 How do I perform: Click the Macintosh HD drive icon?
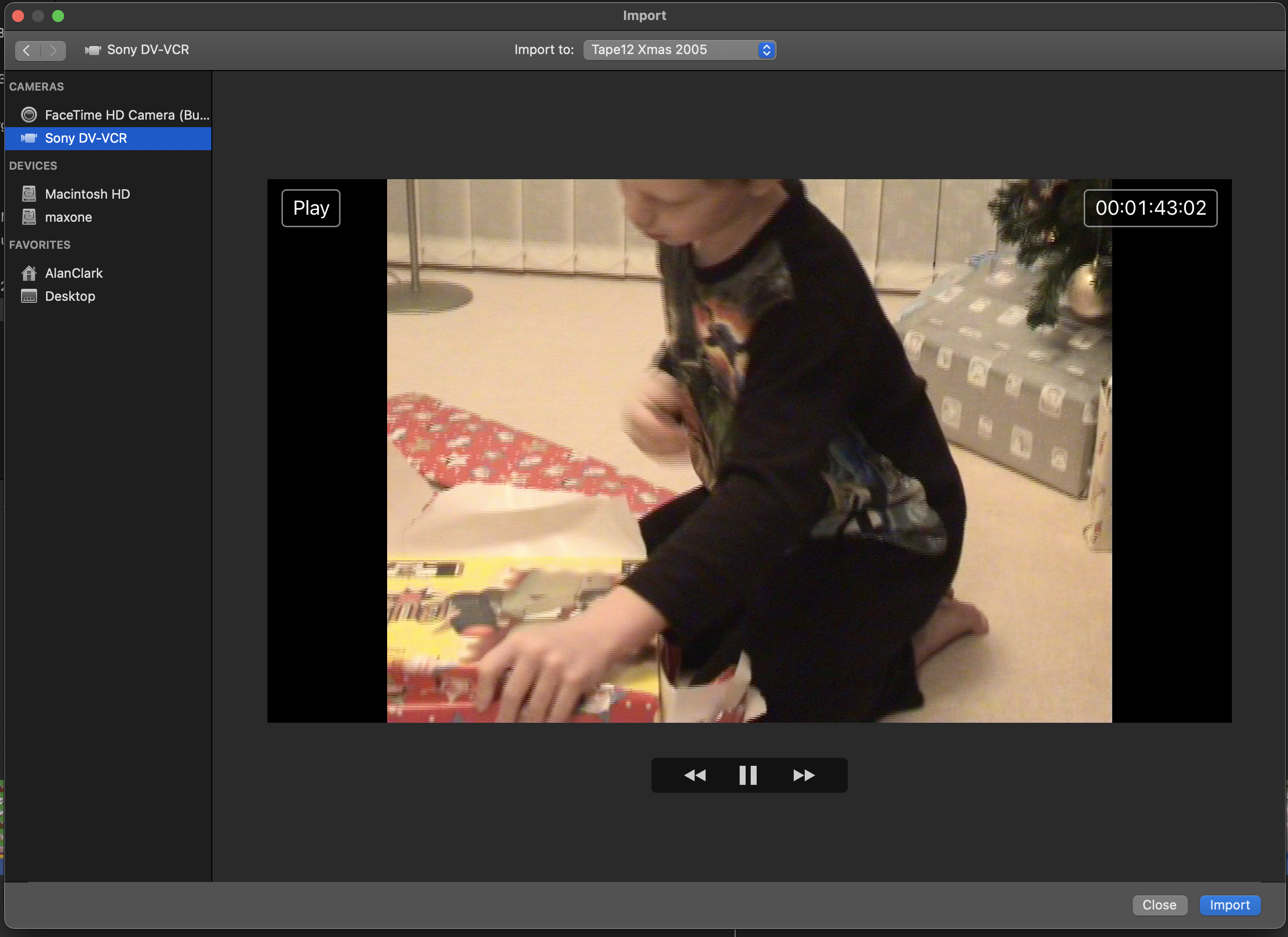click(x=29, y=194)
